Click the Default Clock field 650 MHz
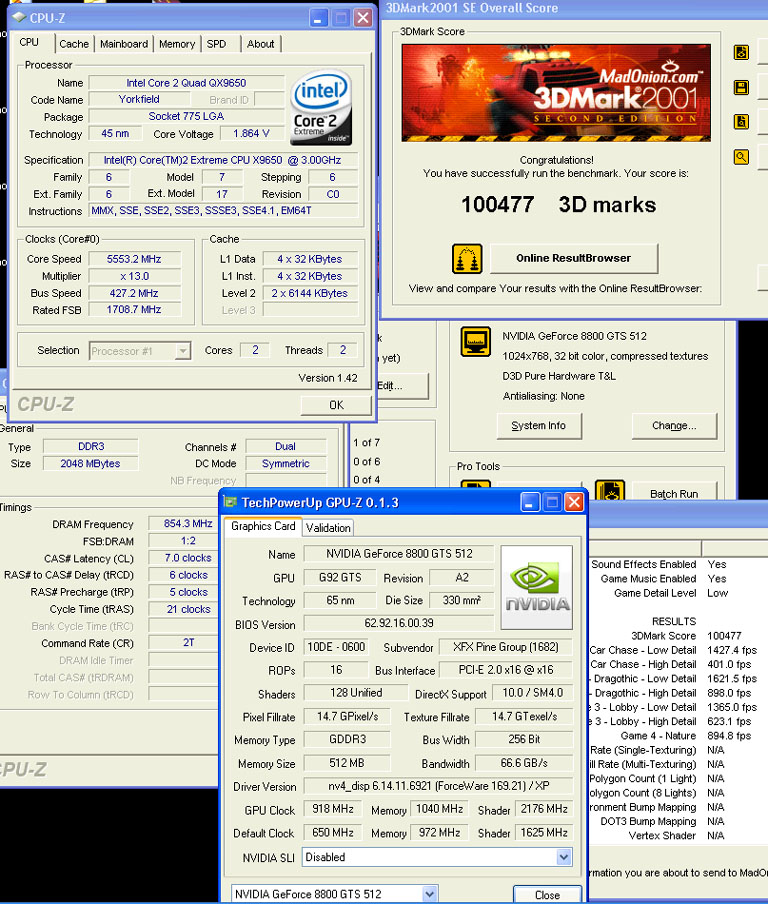 coord(333,833)
